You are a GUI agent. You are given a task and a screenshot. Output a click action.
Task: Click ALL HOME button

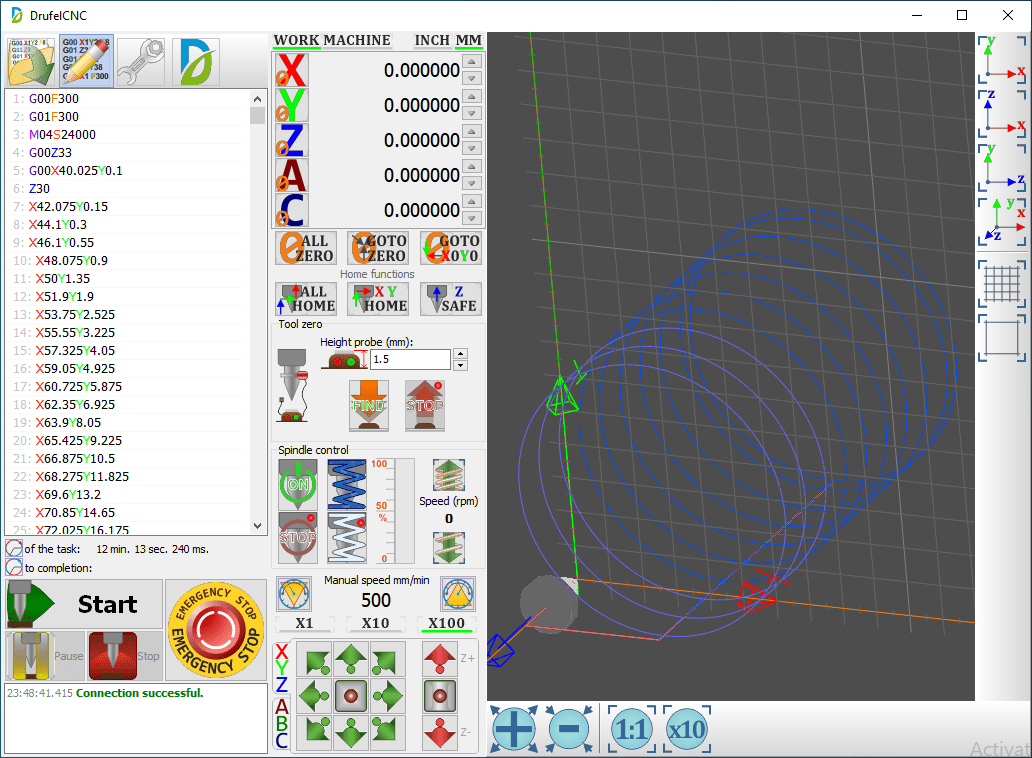click(306, 299)
